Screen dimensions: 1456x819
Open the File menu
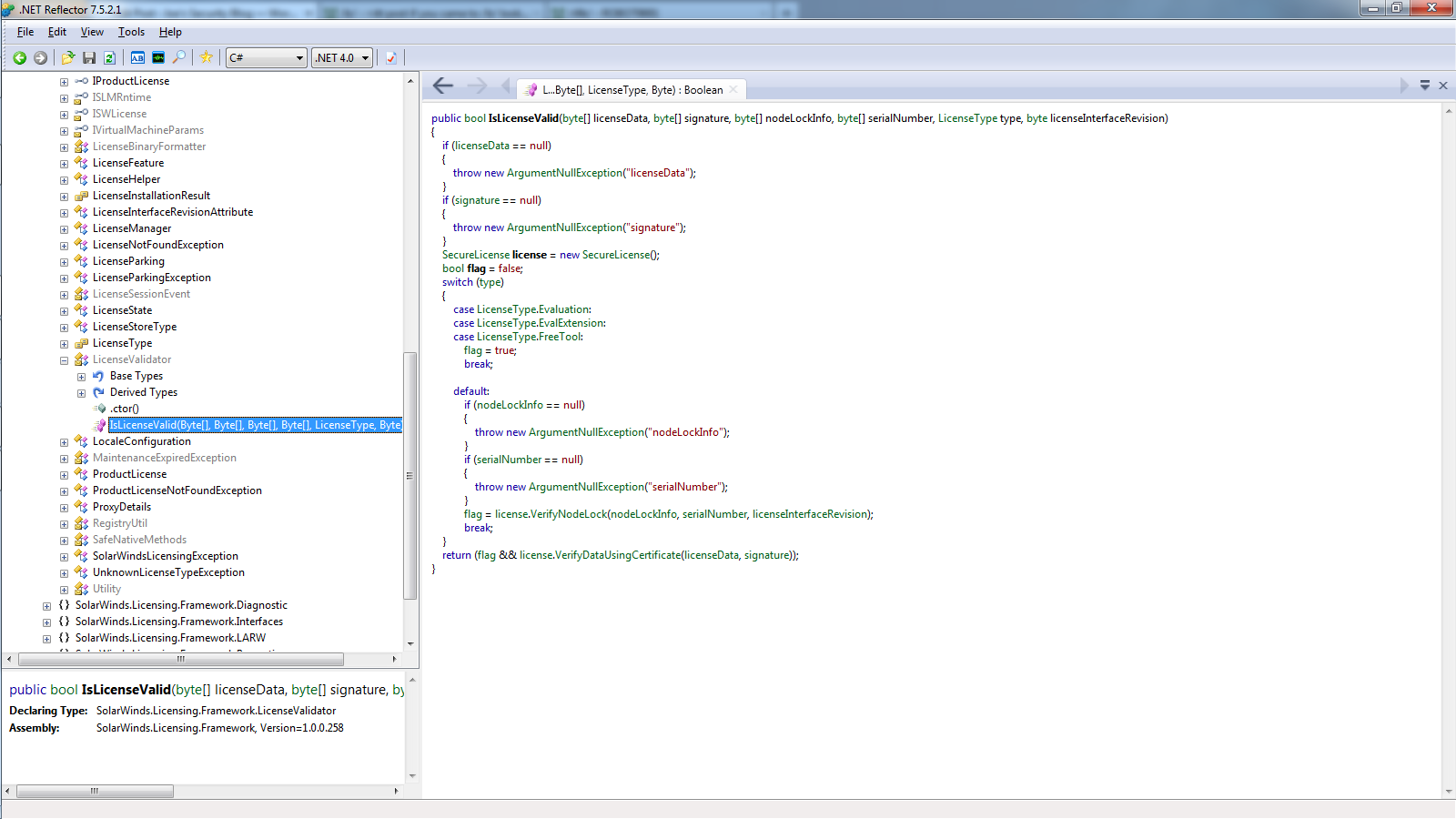point(25,32)
